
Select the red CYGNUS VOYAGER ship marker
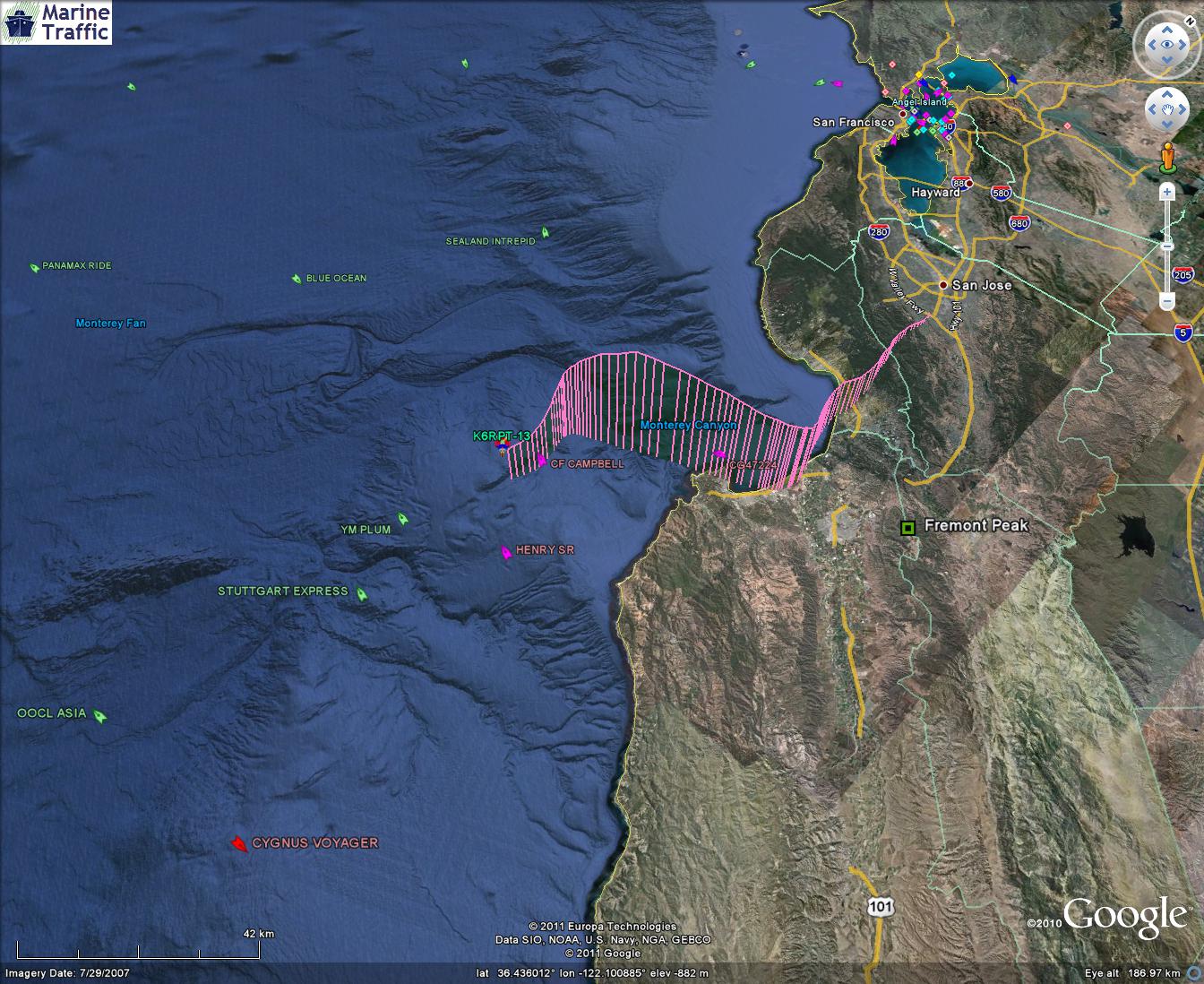click(238, 844)
